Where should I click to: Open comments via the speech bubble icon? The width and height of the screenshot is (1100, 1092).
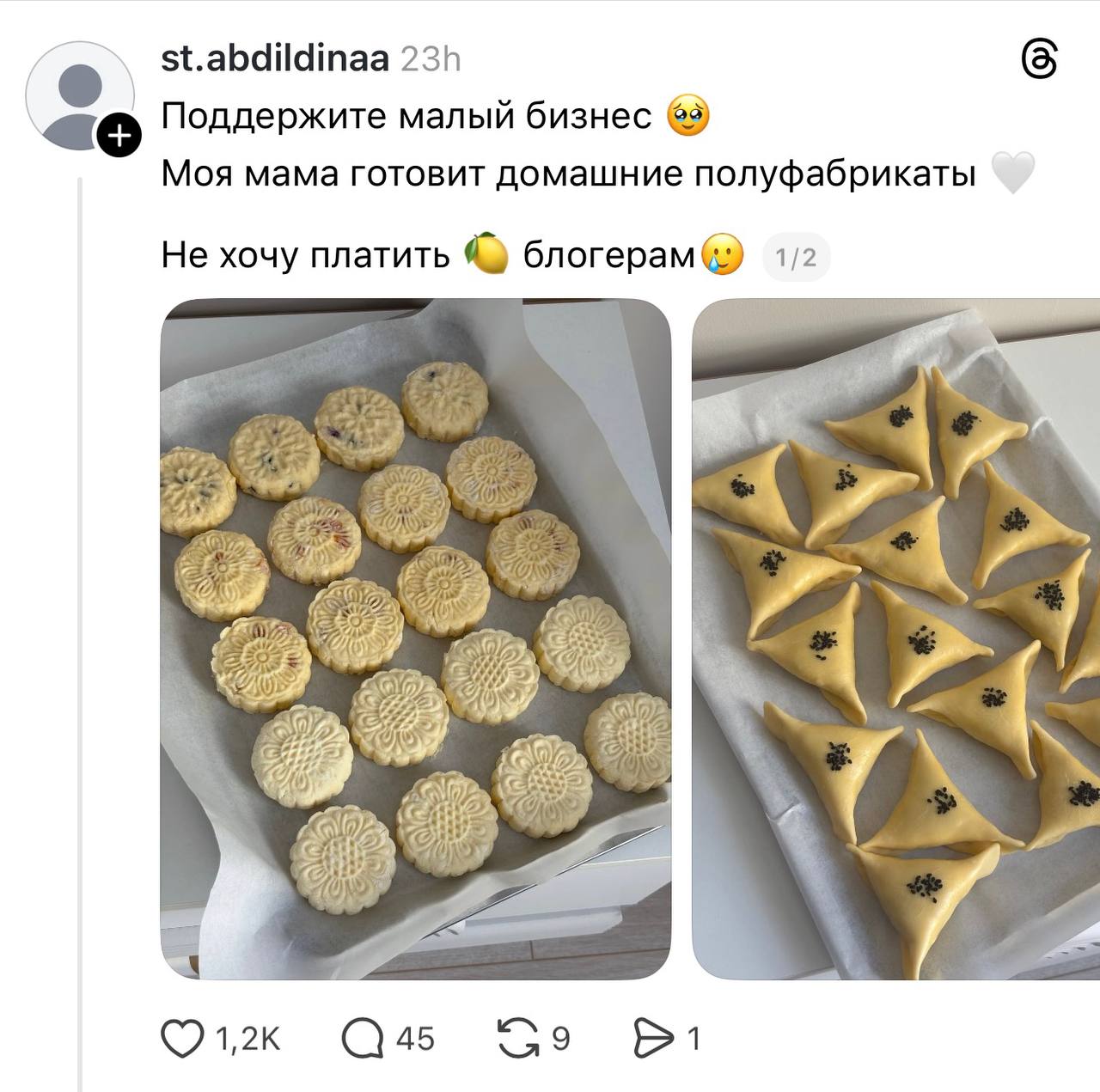(x=362, y=1039)
